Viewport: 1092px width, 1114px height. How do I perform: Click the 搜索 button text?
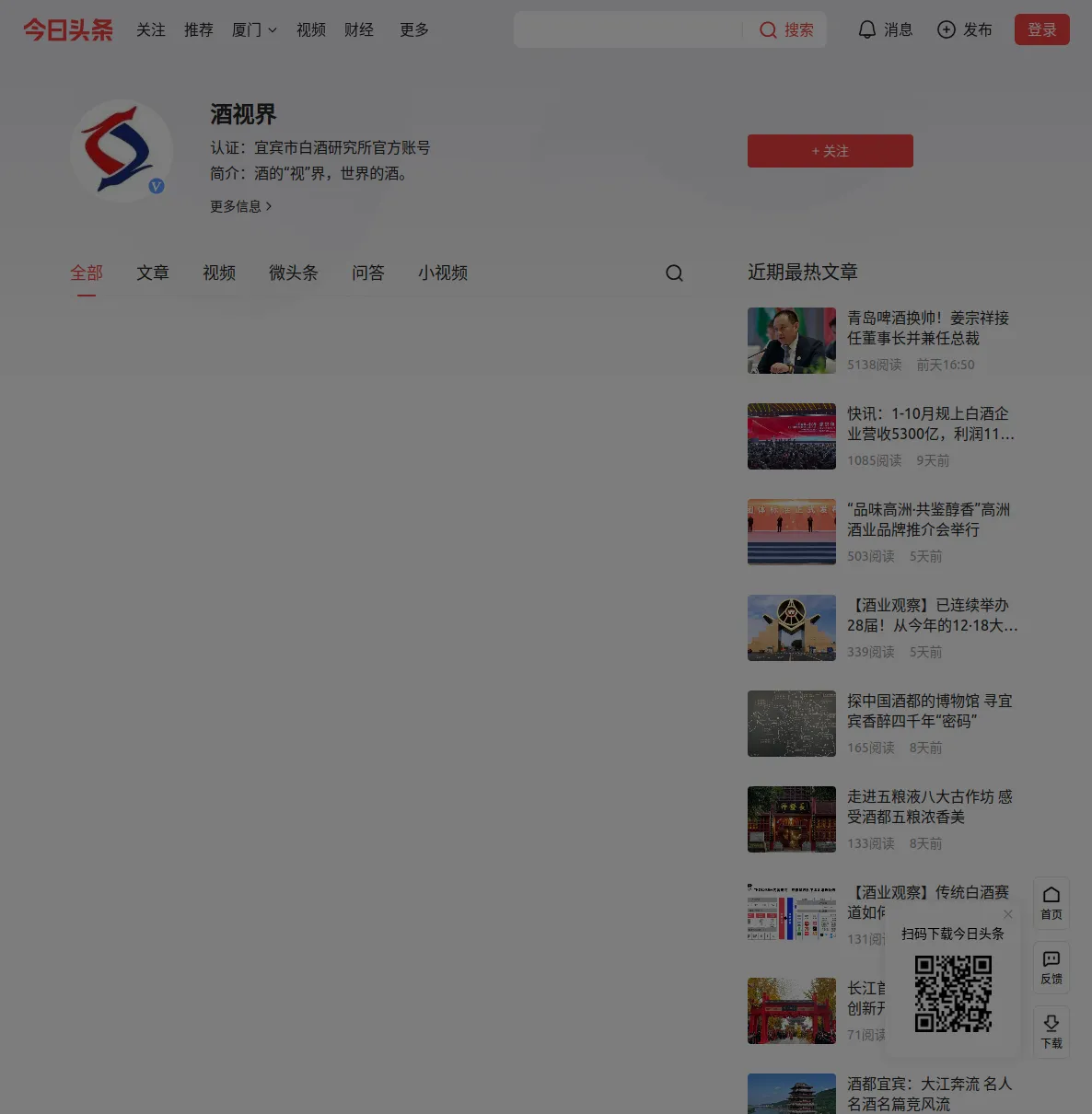799,30
